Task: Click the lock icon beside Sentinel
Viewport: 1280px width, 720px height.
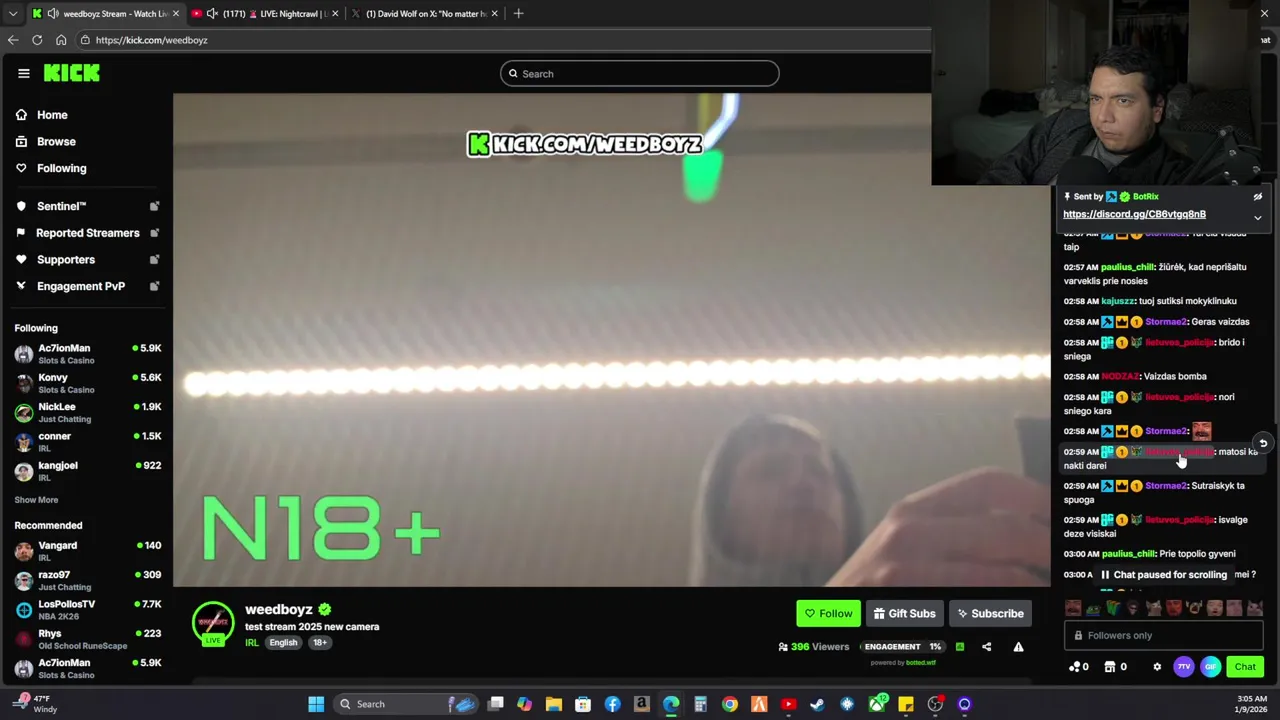Action: (x=154, y=206)
